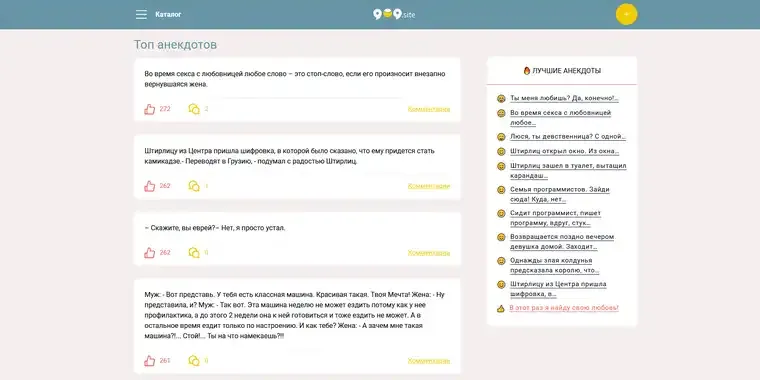760x380 pixels.
Task: Click thumbs-up icon beside 'найду свою любовь'
Action: [x=501, y=309]
